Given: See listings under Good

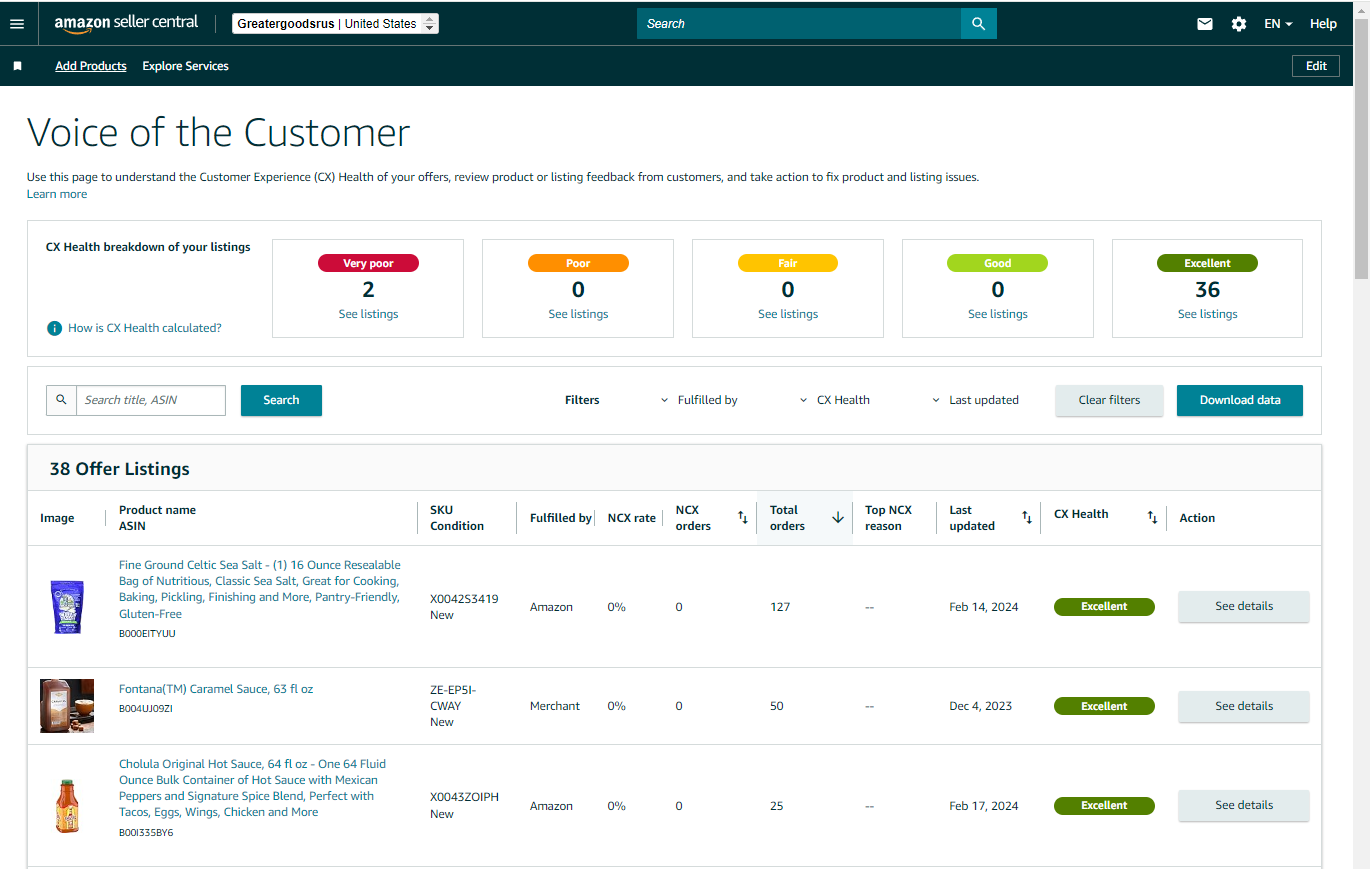Looking at the screenshot, I should pyautogui.click(x=998, y=314).
